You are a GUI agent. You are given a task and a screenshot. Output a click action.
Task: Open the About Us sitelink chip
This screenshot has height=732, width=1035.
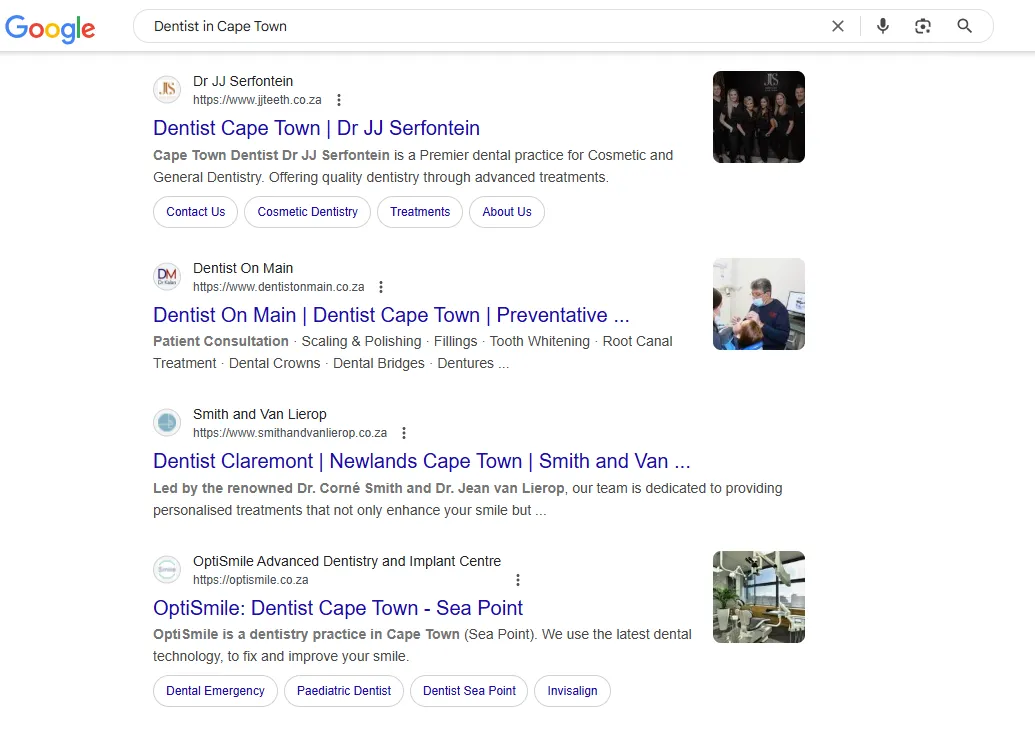[x=507, y=212]
